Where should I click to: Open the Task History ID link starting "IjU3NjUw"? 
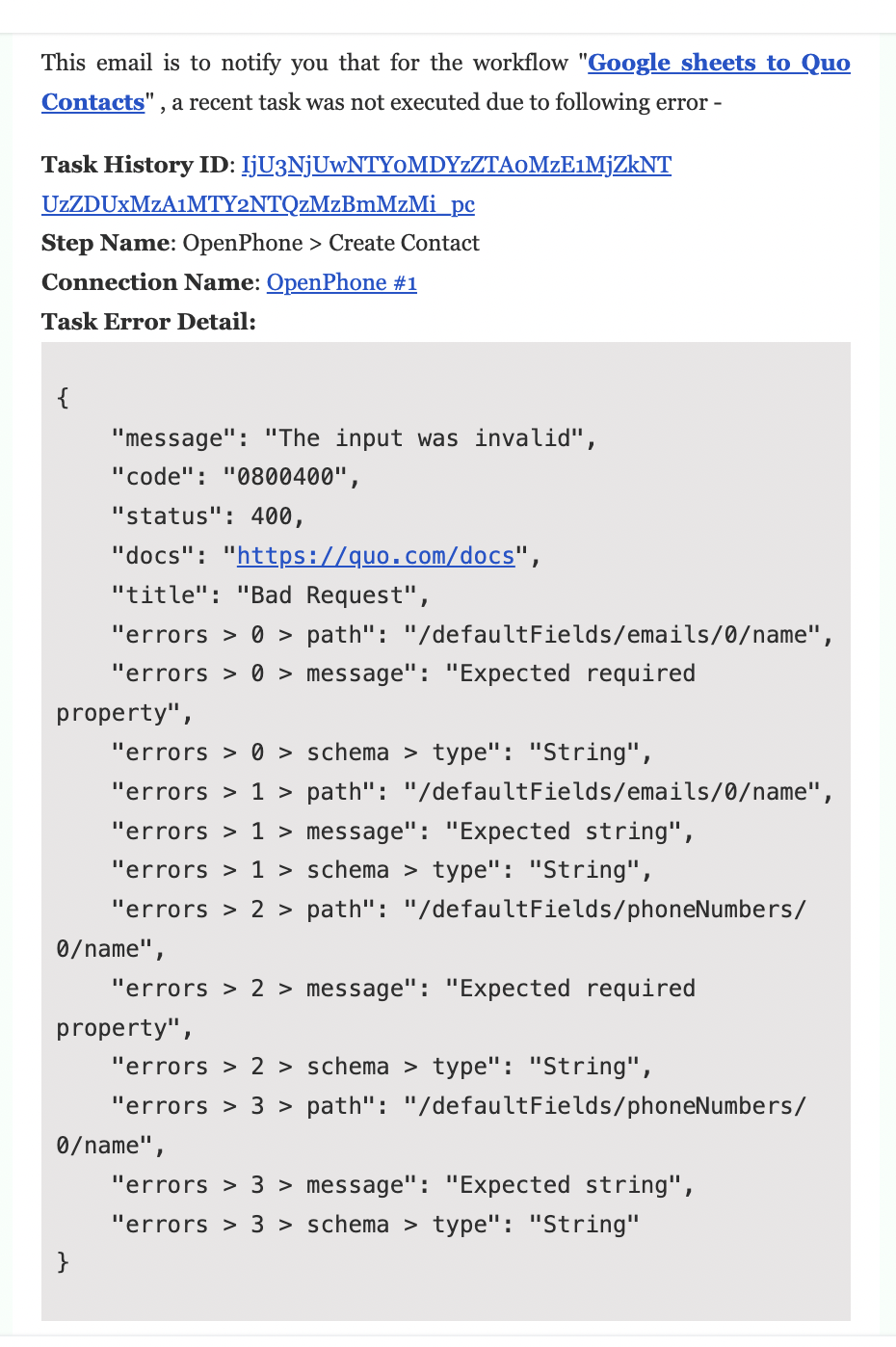pos(456,165)
